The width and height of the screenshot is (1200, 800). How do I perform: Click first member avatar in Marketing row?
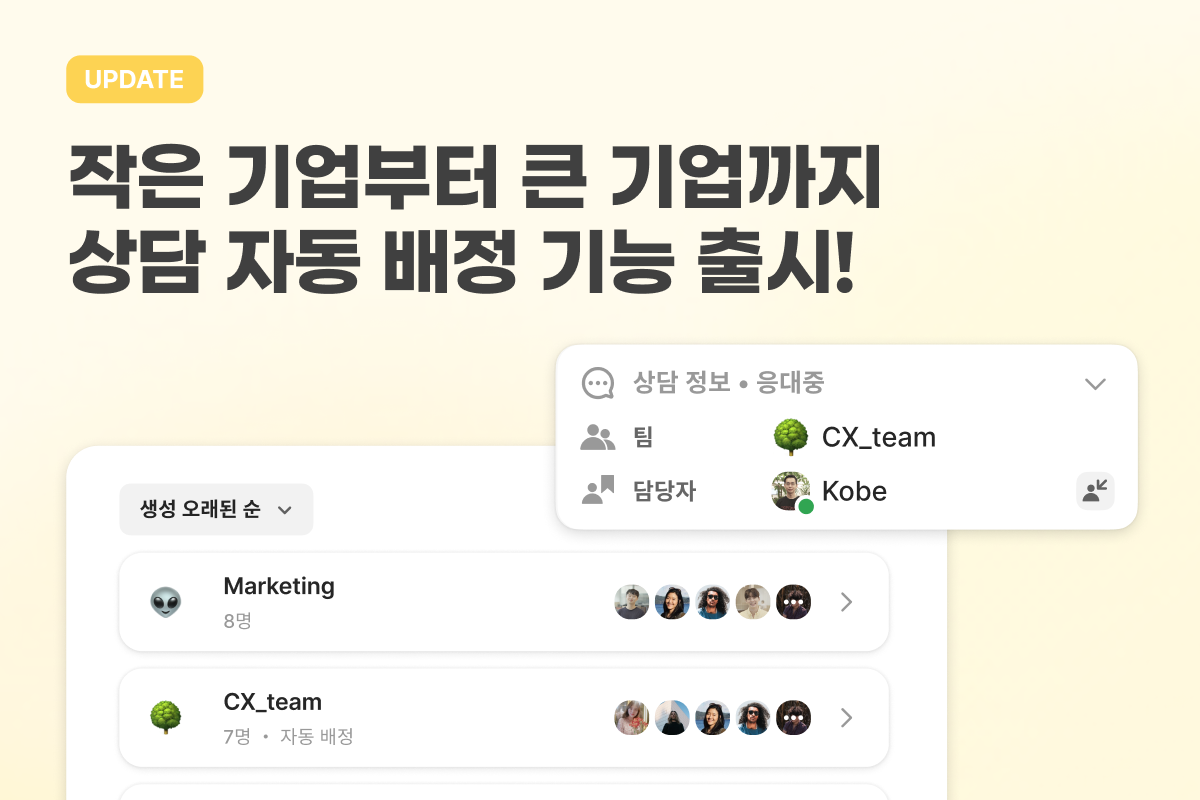point(632,602)
